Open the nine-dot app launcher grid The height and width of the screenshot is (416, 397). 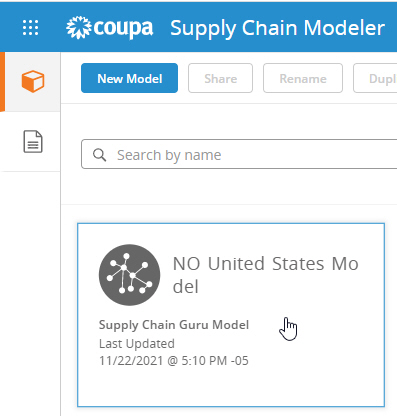pos(30,27)
